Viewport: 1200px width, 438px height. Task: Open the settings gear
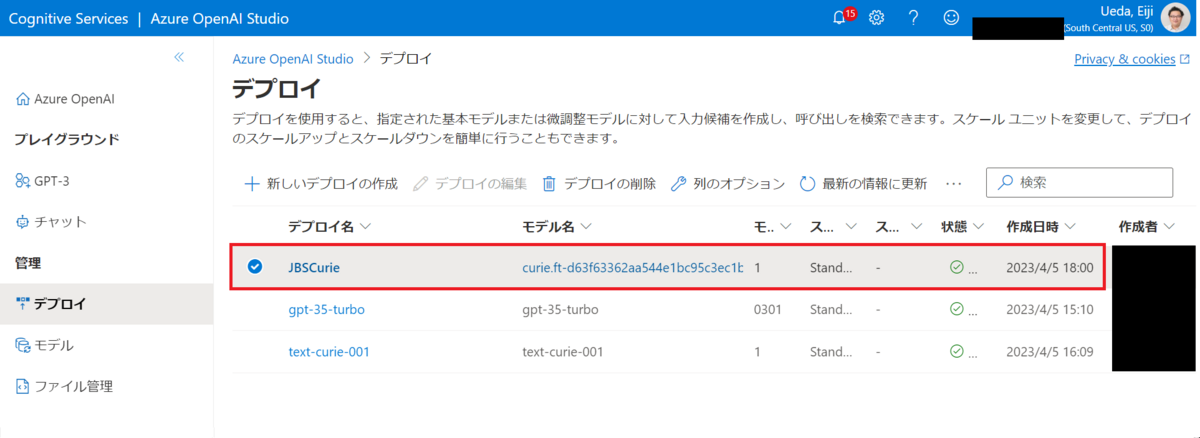click(x=877, y=18)
